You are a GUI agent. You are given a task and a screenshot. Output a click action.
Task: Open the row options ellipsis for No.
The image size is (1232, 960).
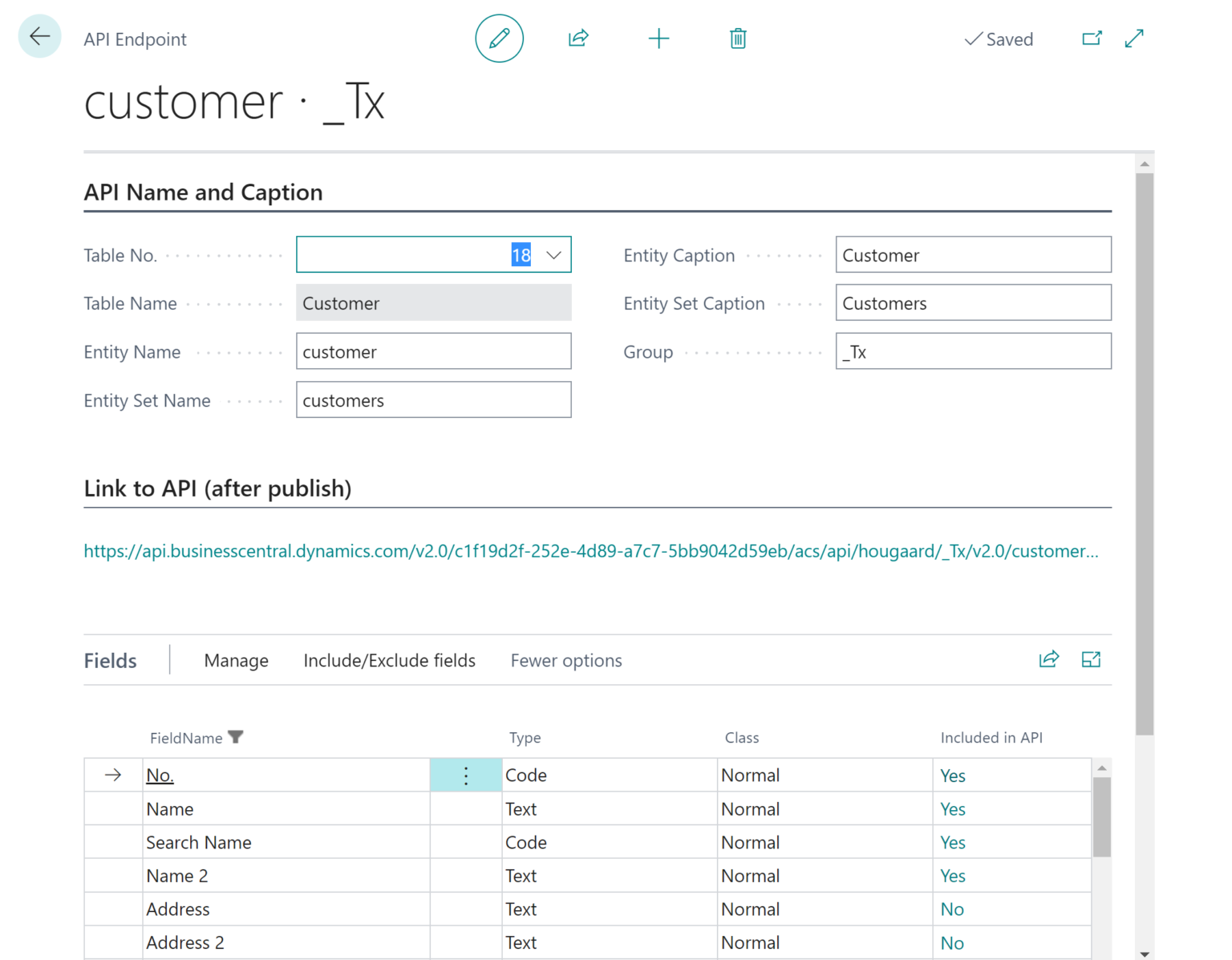(x=465, y=775)
